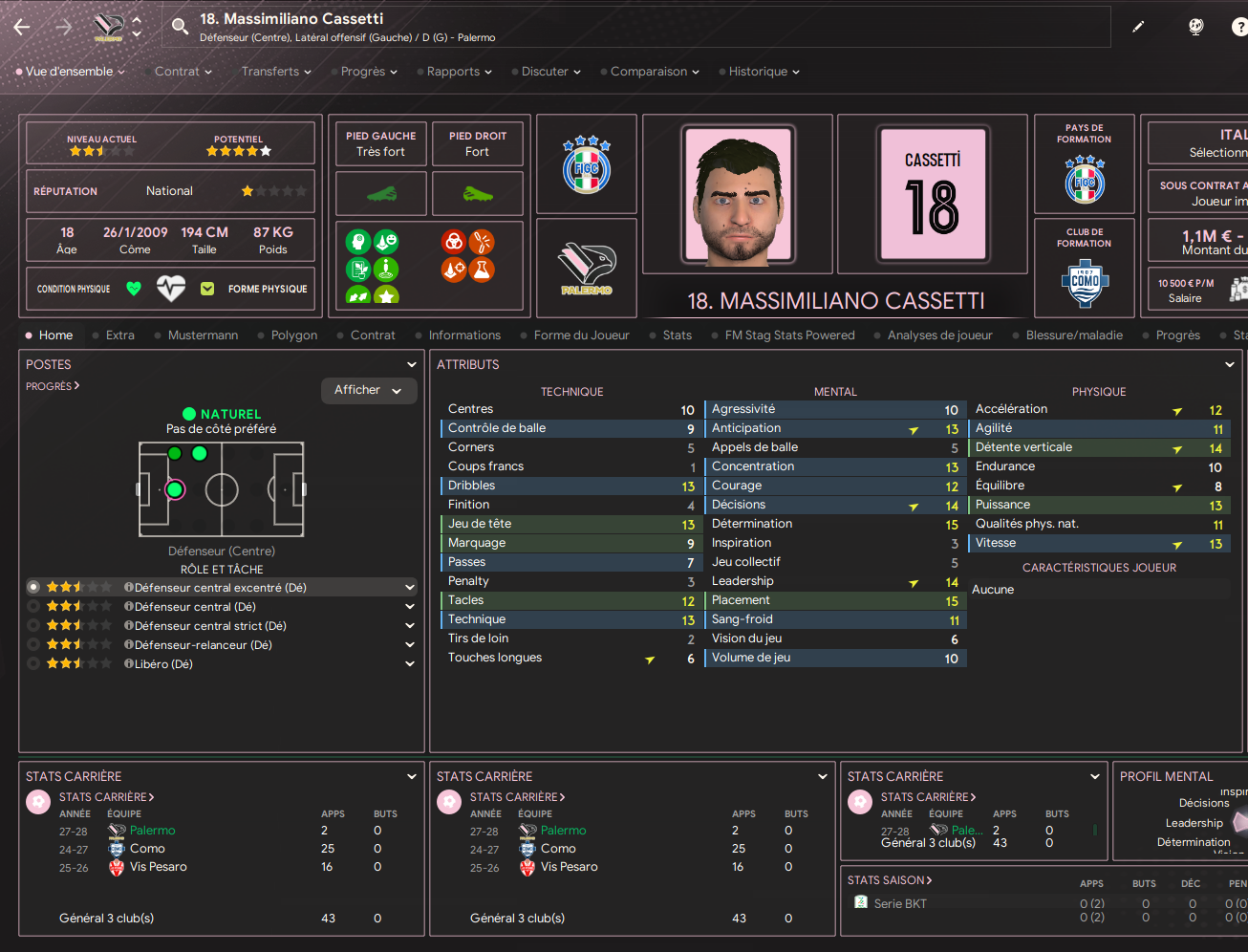Viewport: 1248px width, 952px height.
Task: Select Défenseur-relanceur (Dé) role radio
Action: [x=34, y=644]
